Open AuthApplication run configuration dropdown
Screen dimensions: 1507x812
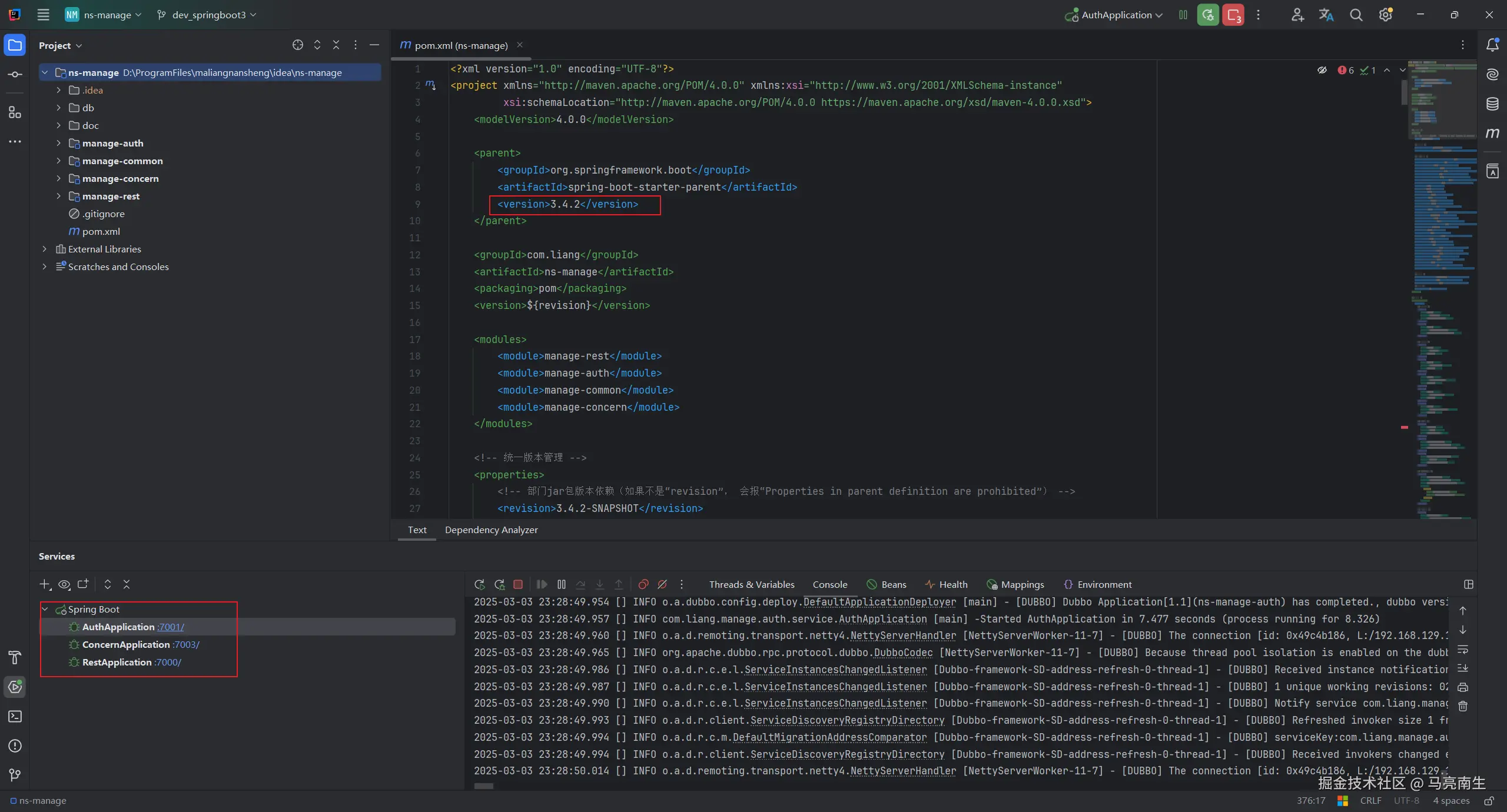[x=1116, y=15]
